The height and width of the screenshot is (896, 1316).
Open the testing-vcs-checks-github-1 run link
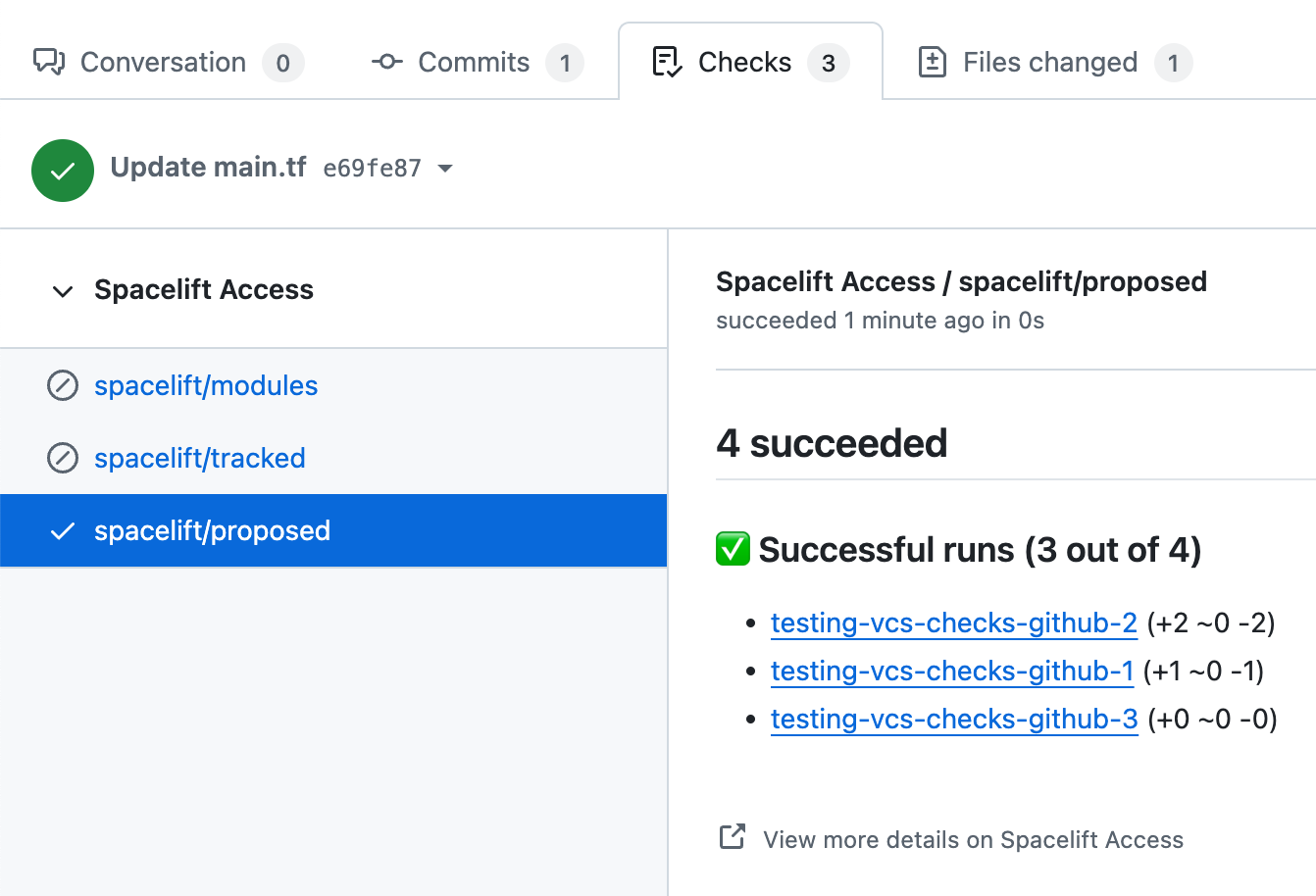click(951, 671)
